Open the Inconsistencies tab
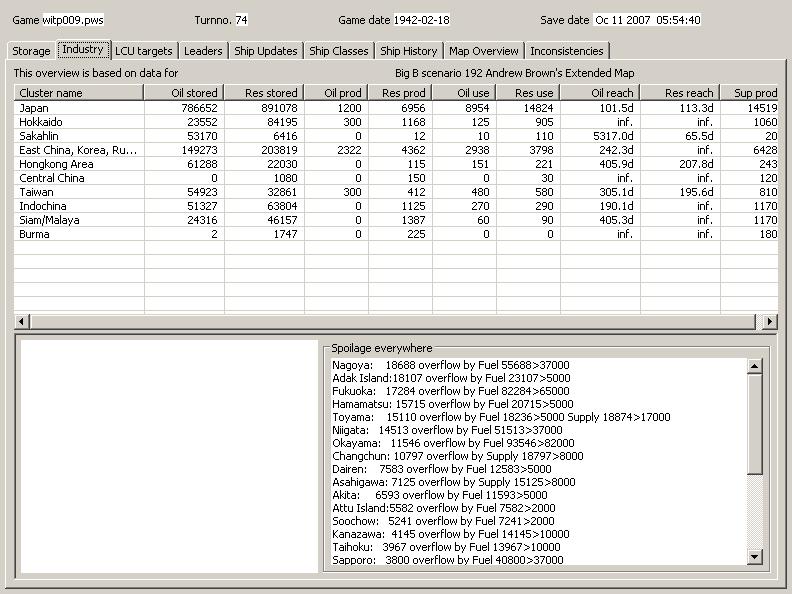 [x=567, y=51]
